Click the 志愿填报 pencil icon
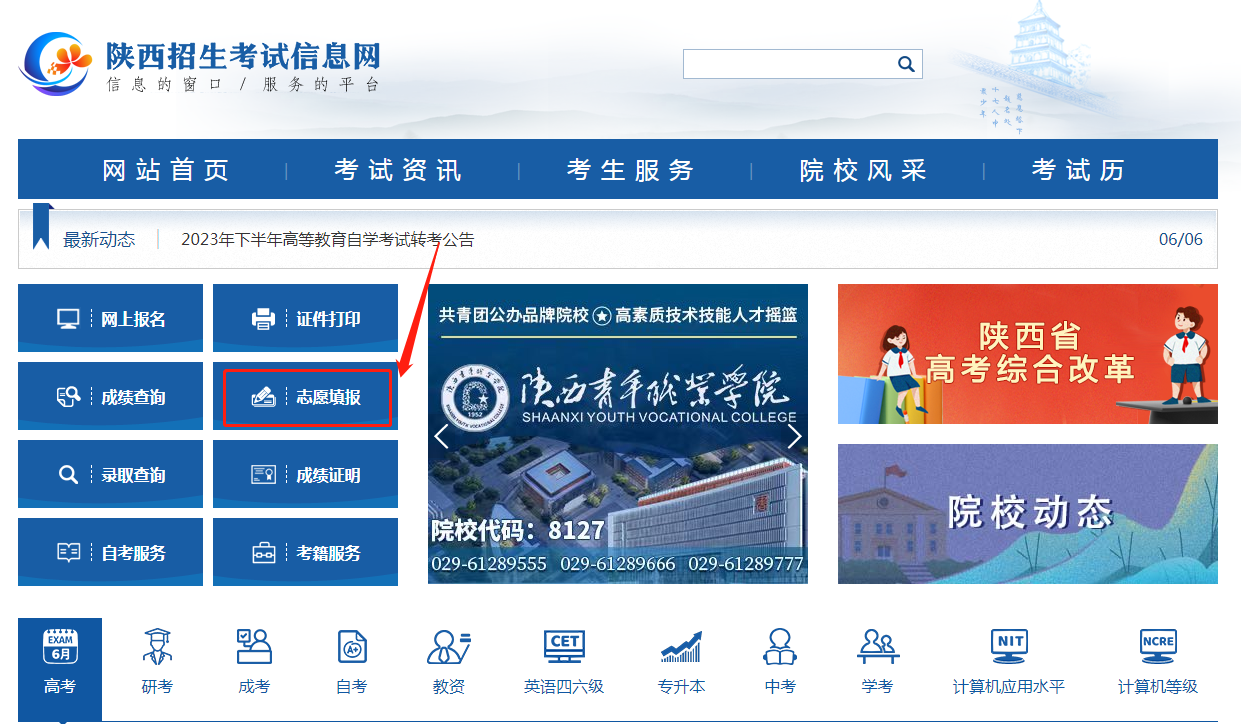 click(263, 398)
